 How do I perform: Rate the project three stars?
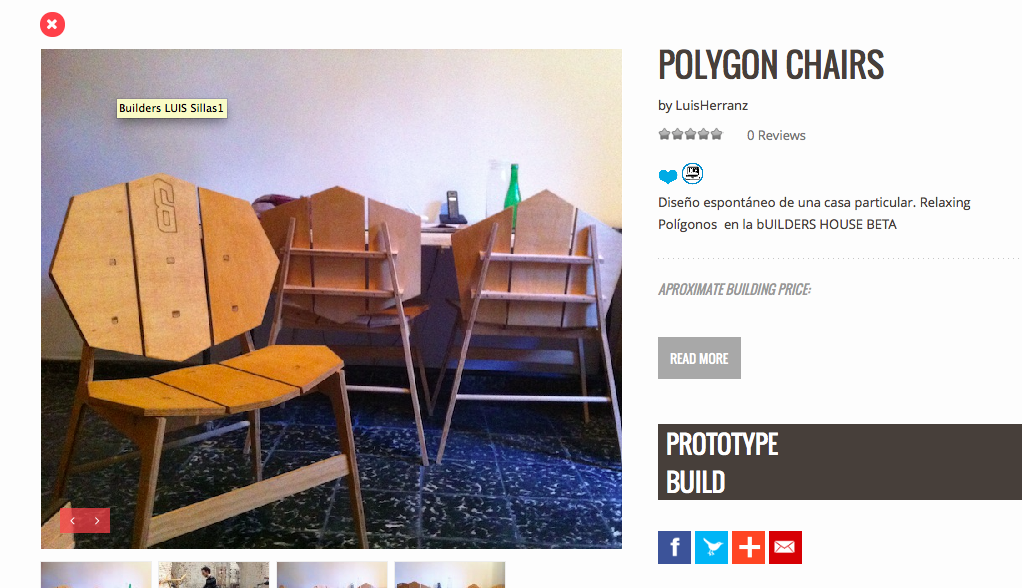point(690,134)
